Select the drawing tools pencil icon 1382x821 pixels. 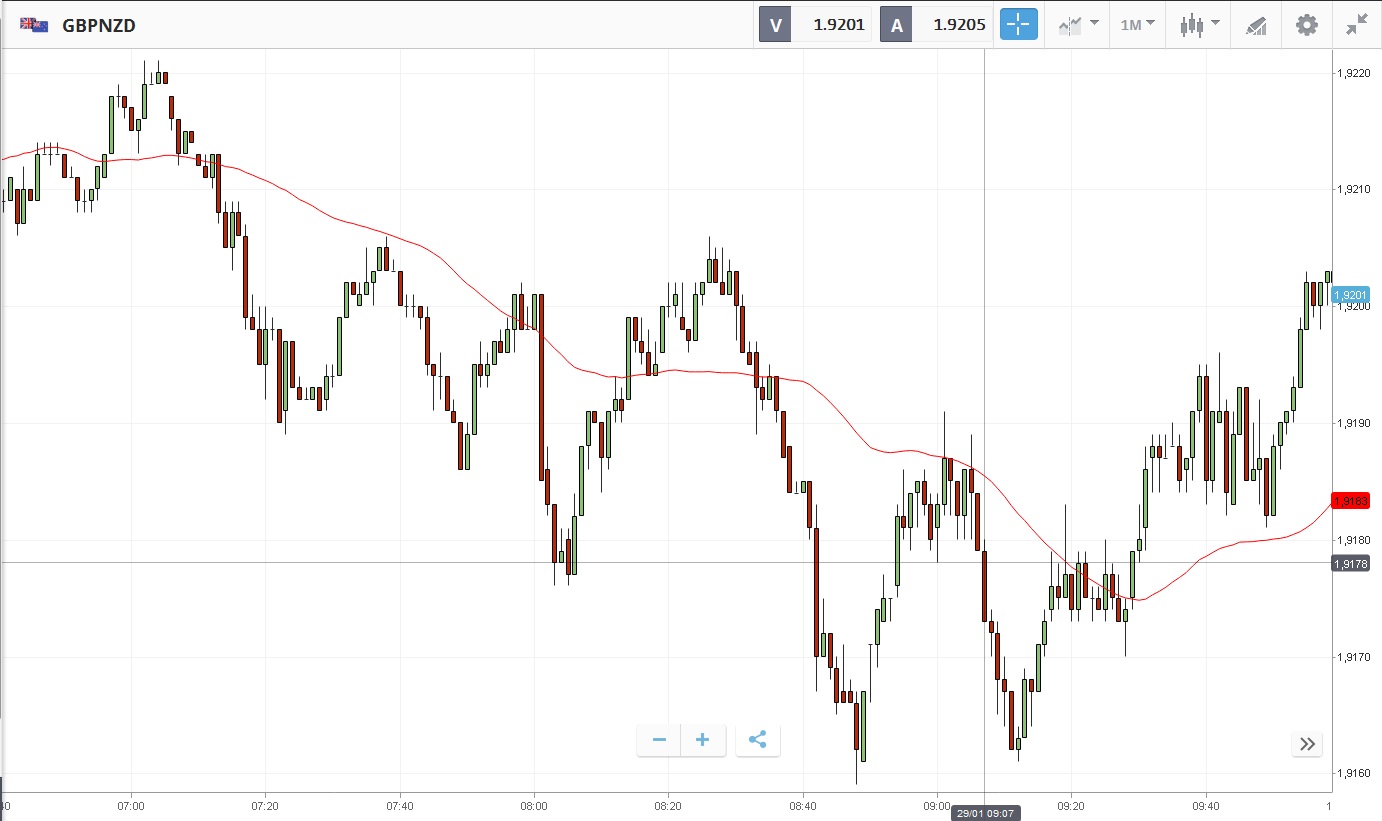[x=1256, y=25]
